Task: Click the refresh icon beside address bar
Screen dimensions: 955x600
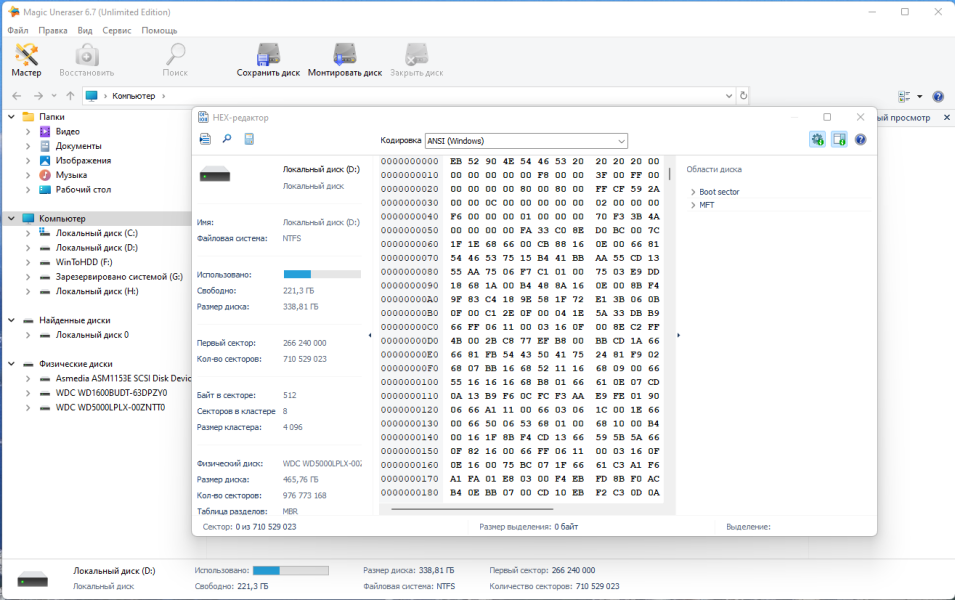Action: coord(743,96)
